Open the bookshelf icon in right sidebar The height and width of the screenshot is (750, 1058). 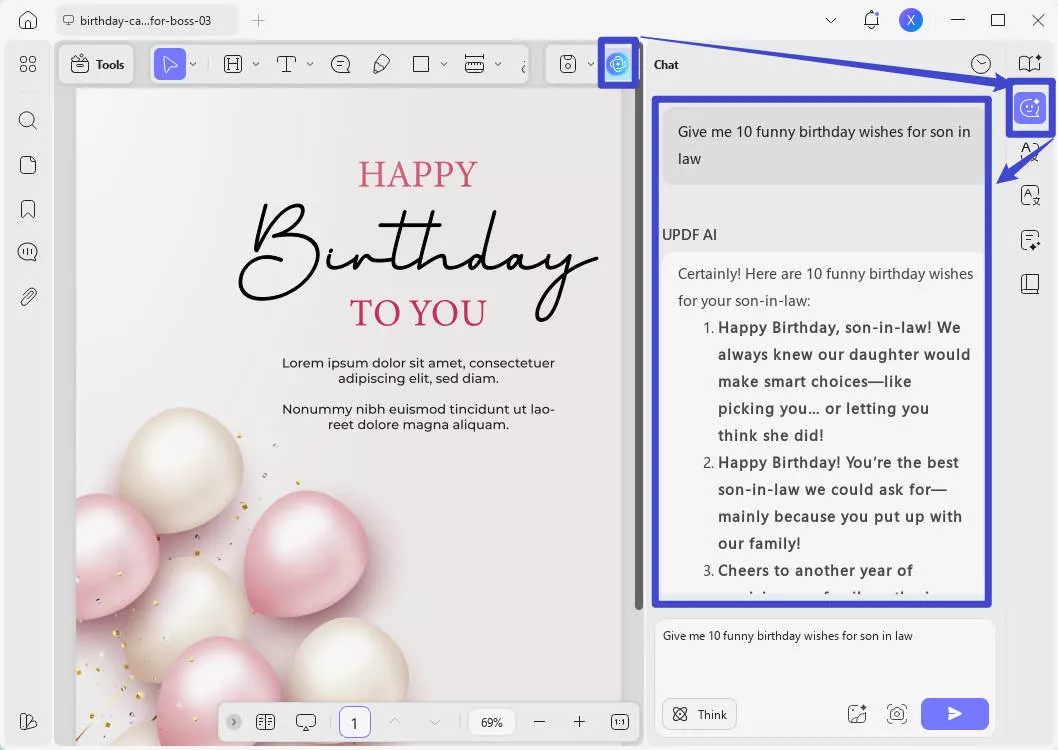pyautogui.click(x=1030, y=284)
